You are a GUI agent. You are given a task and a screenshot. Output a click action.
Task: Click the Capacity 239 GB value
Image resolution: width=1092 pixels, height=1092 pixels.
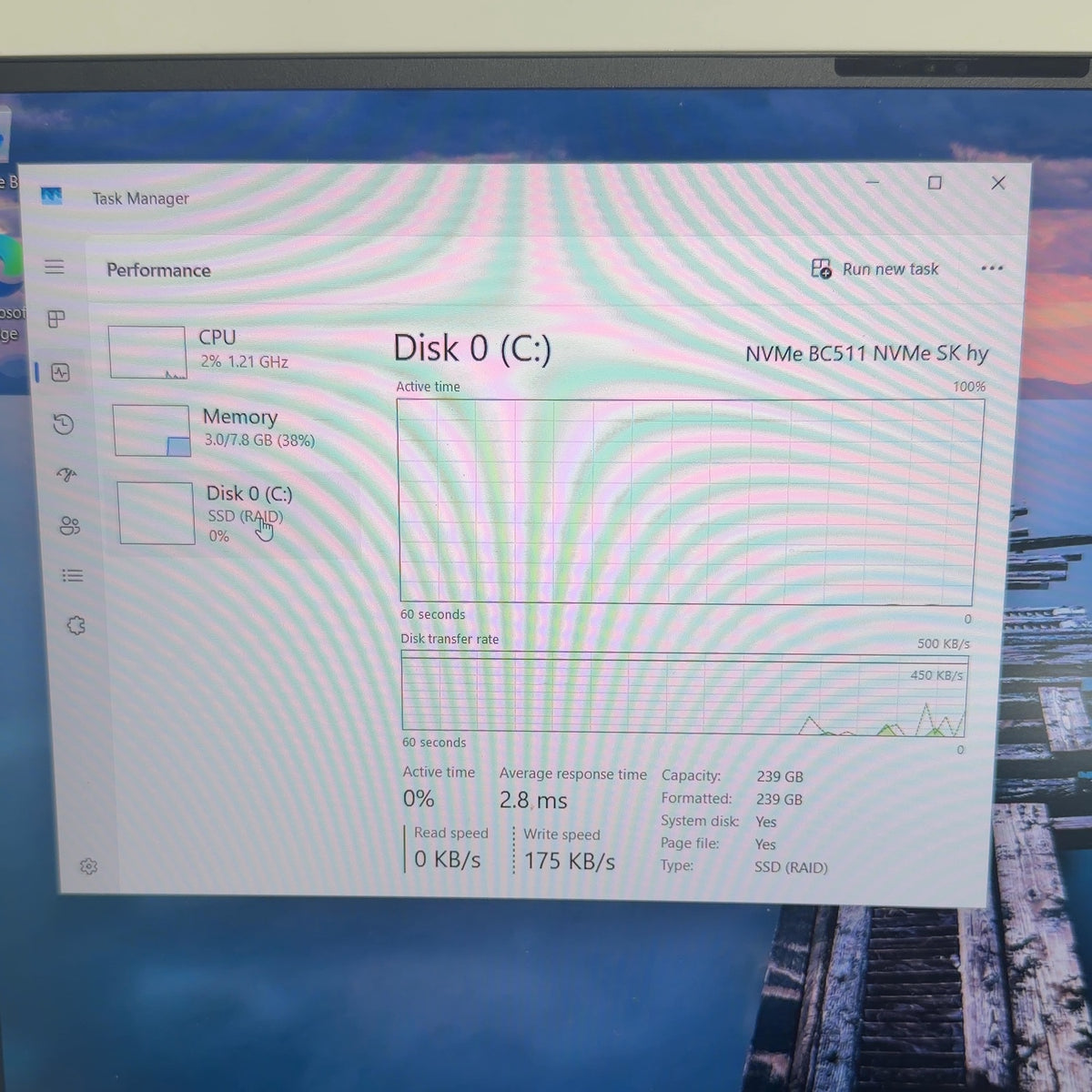(780, 776)
